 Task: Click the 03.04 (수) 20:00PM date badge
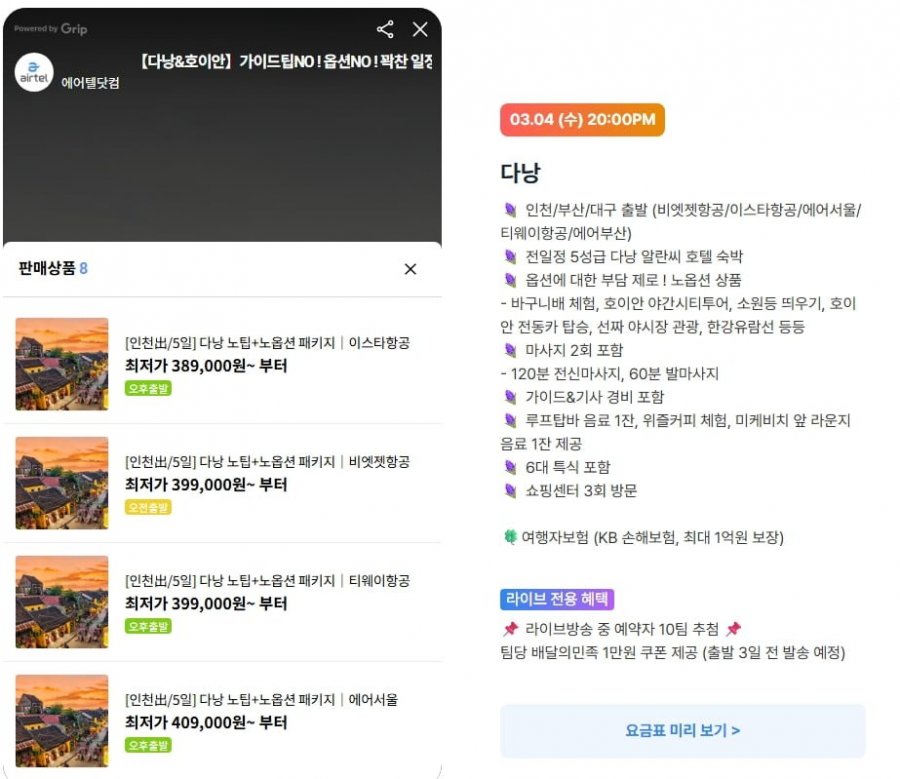coord(582,120)
